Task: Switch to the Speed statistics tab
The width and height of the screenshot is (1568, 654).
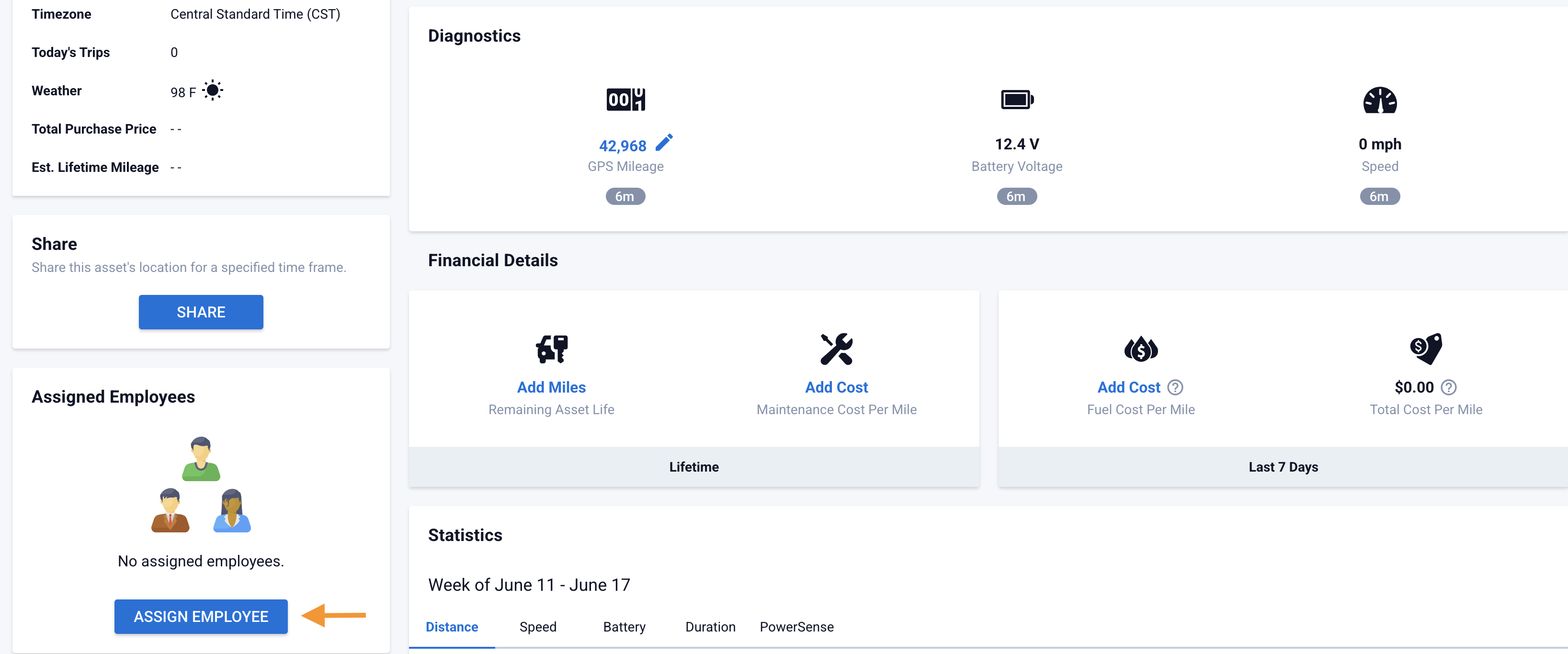Action: 537,627
